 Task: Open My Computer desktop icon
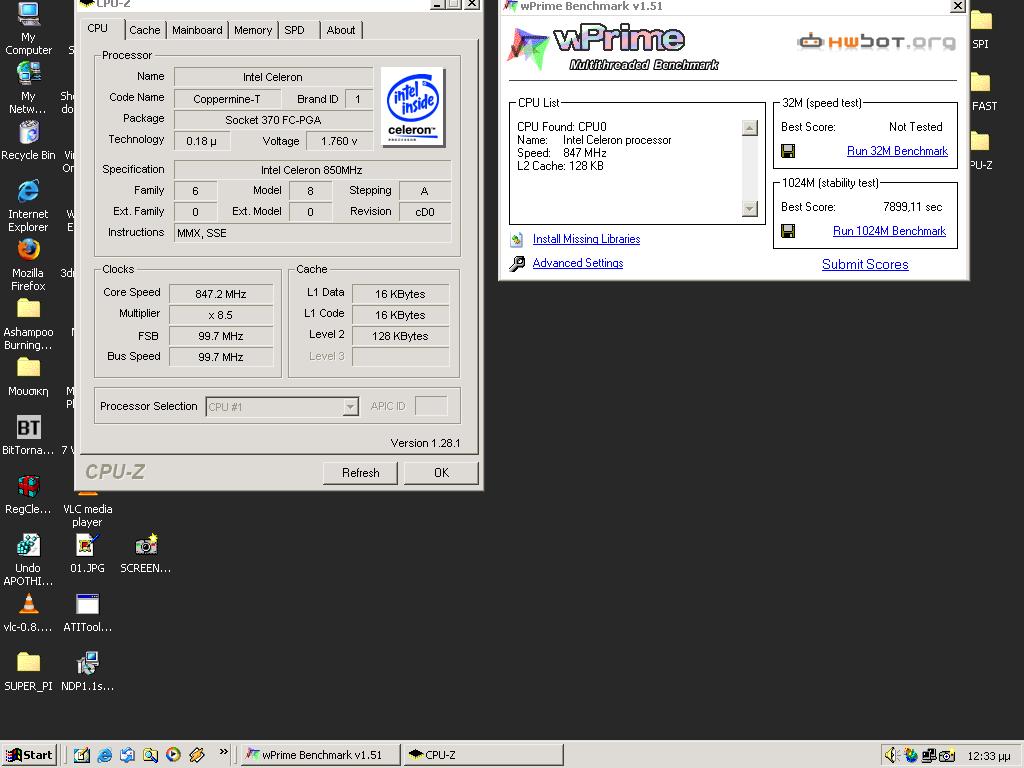[x=28, y=29]
